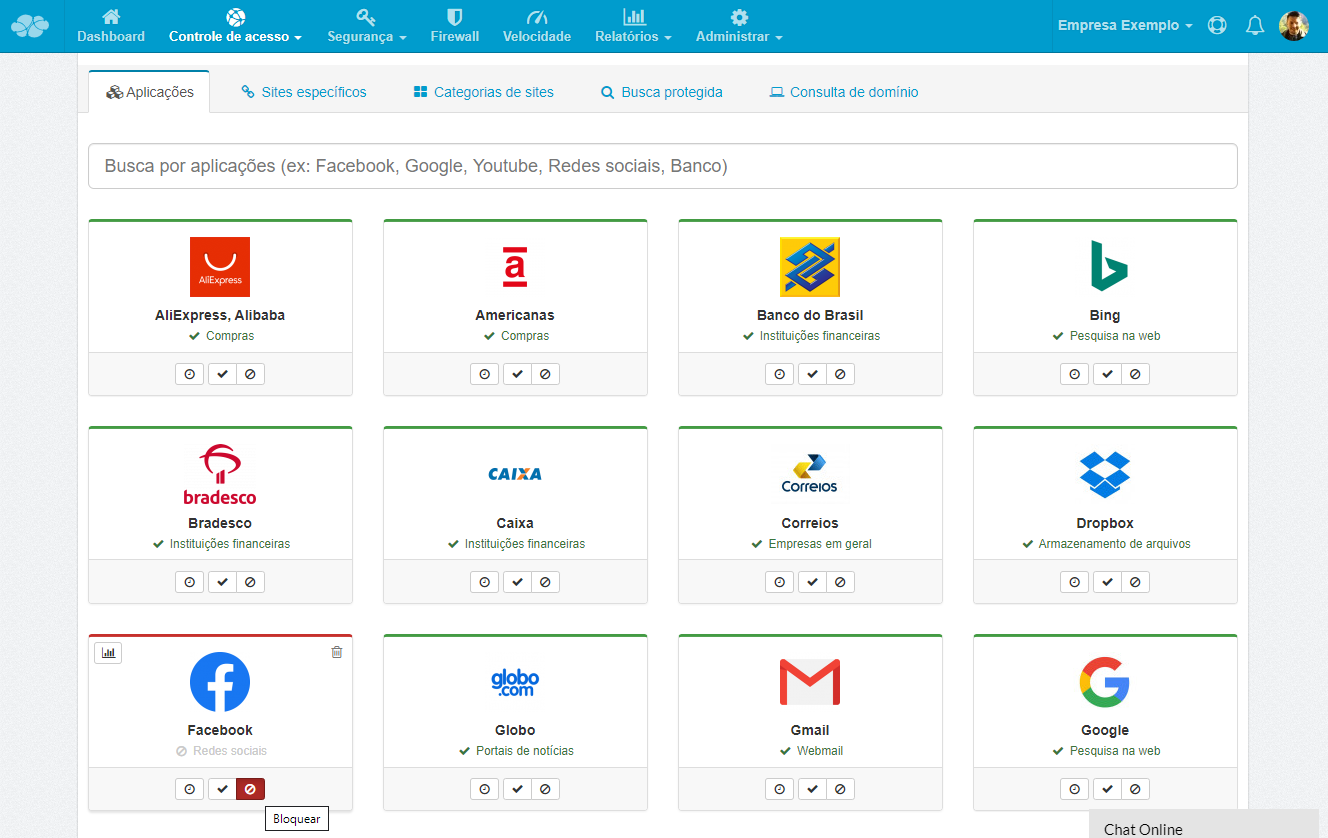This screenshot has height=838, width=1328.
Task: Open the Empresa Exemplo company dropdown
Action: (1125, 26)
